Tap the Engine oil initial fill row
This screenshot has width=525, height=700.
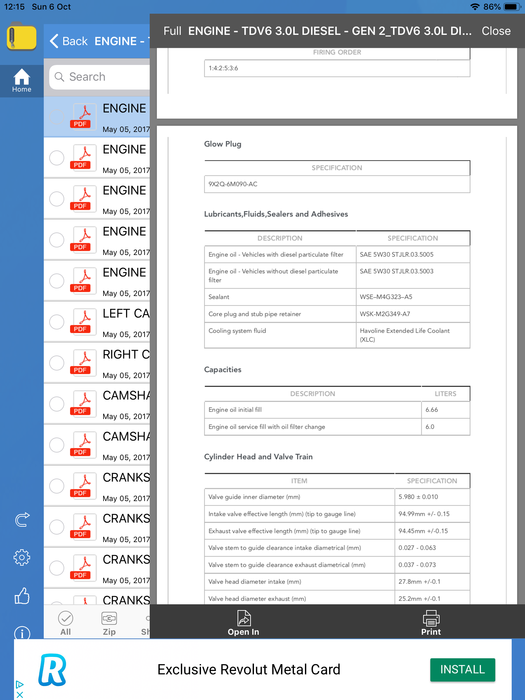pos(337,410)
